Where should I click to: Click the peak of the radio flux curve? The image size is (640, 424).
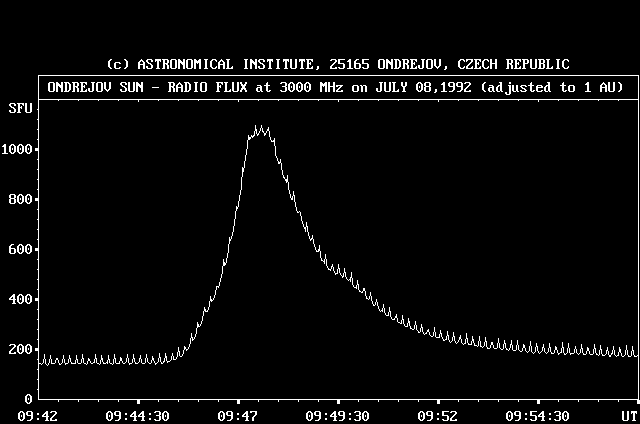point(260,128)
